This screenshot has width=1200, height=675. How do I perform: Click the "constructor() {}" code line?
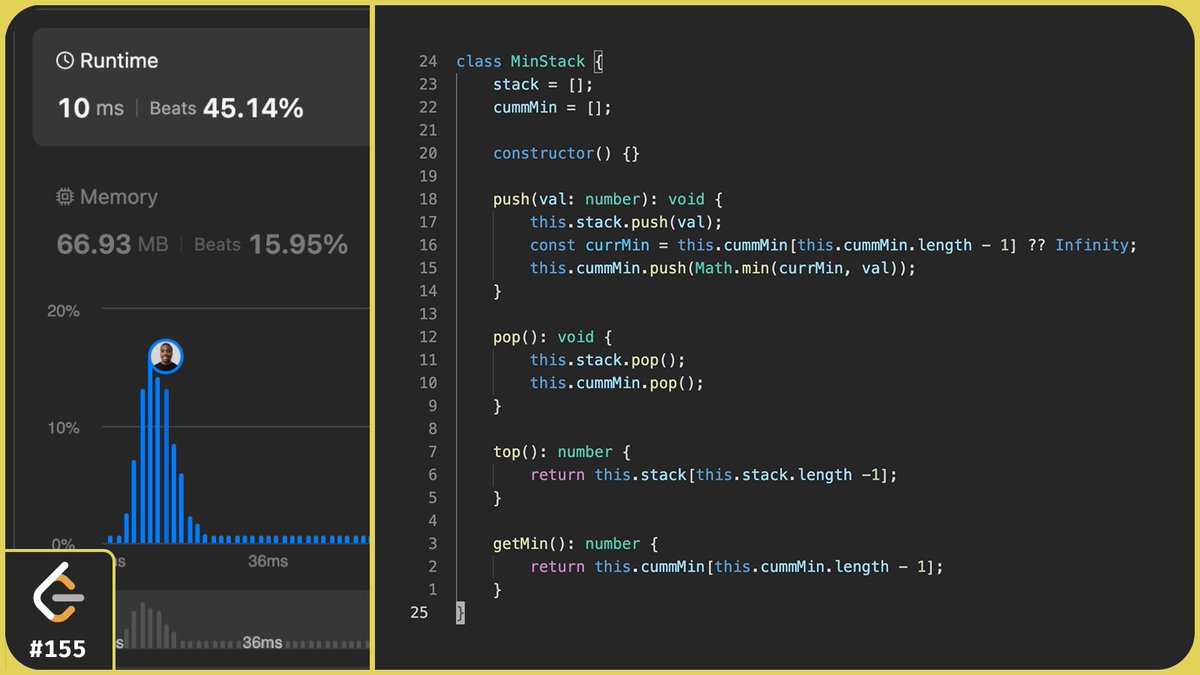pos(566,153)
